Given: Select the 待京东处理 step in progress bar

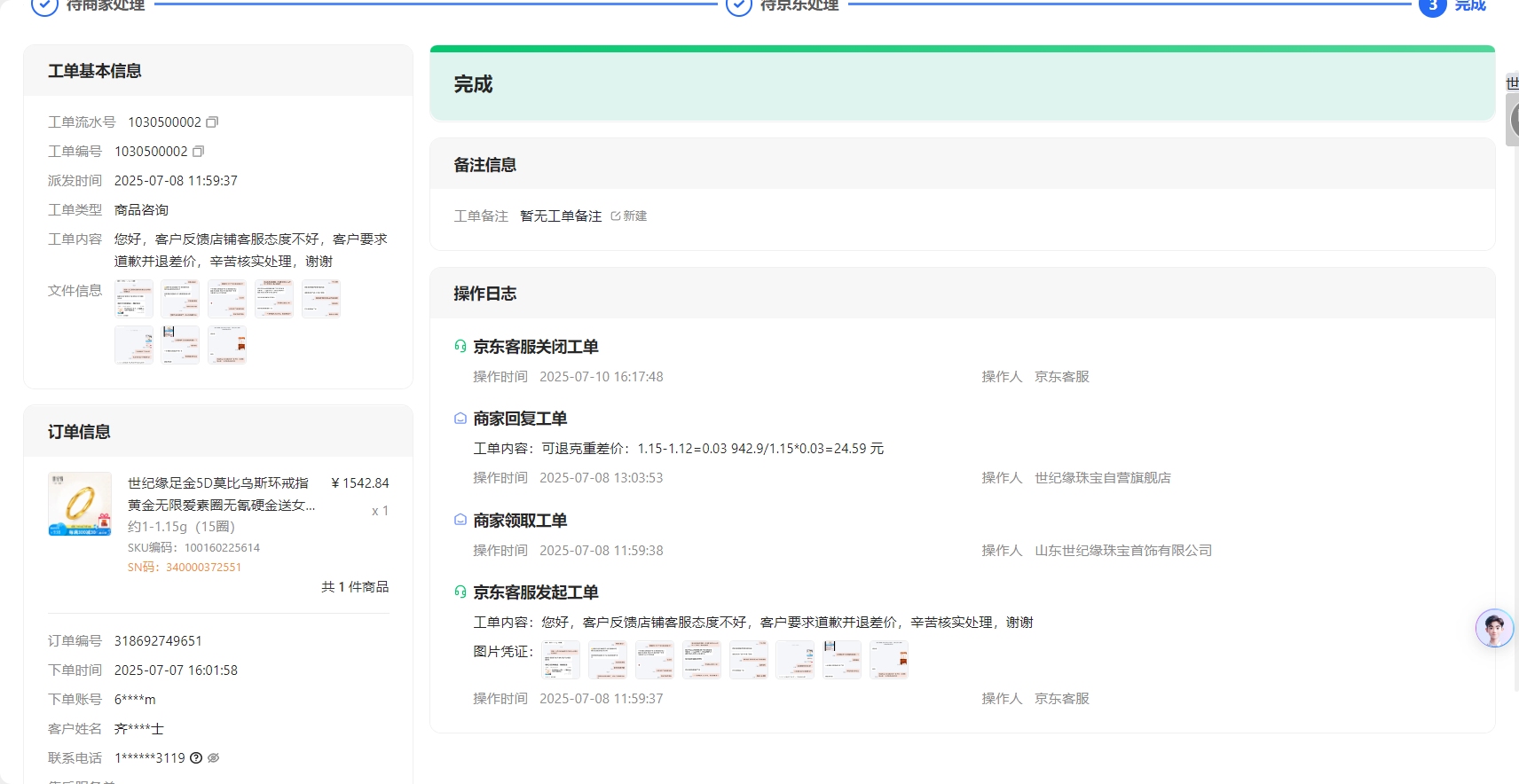Looking at the screenshot, I should tap(783, 6).
